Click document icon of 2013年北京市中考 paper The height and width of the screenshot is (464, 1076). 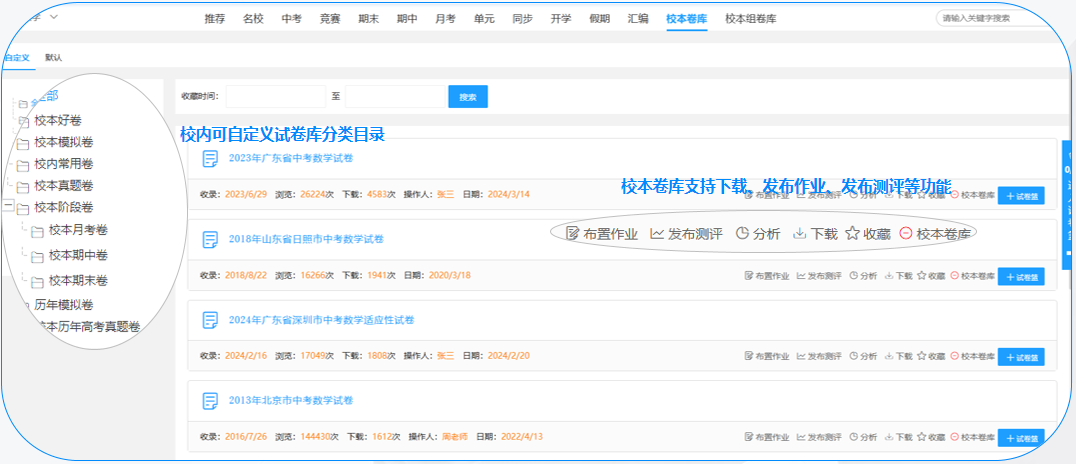pyautogui.click(x=210, y=400)
